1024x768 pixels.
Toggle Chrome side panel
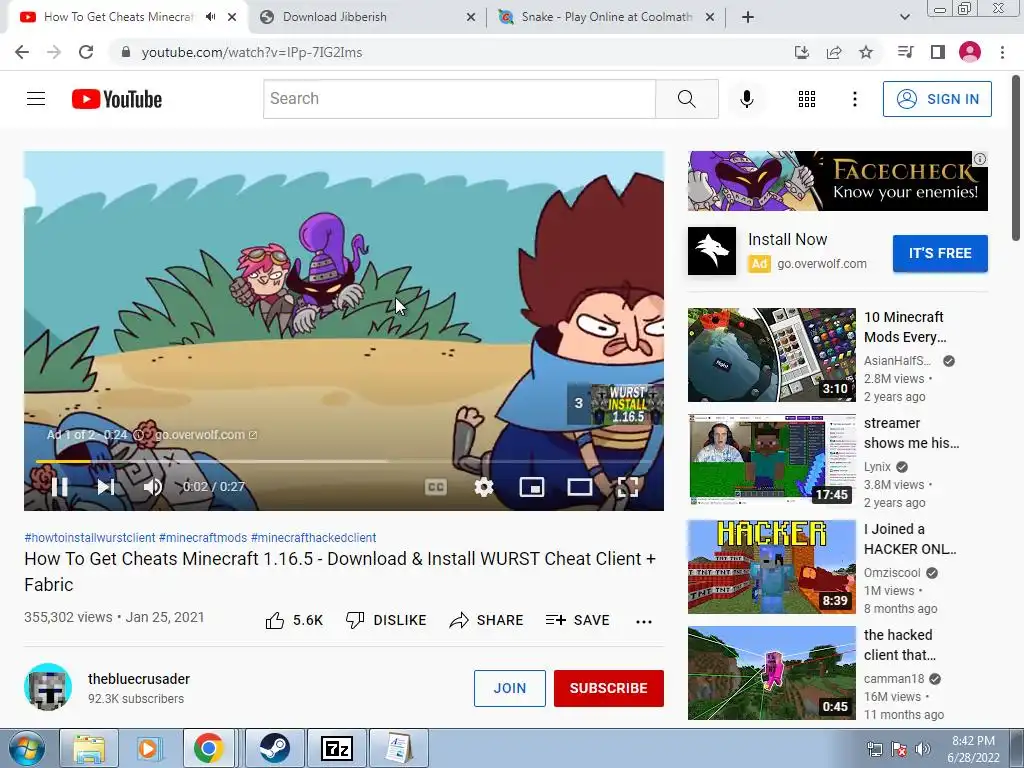[938, 52]
